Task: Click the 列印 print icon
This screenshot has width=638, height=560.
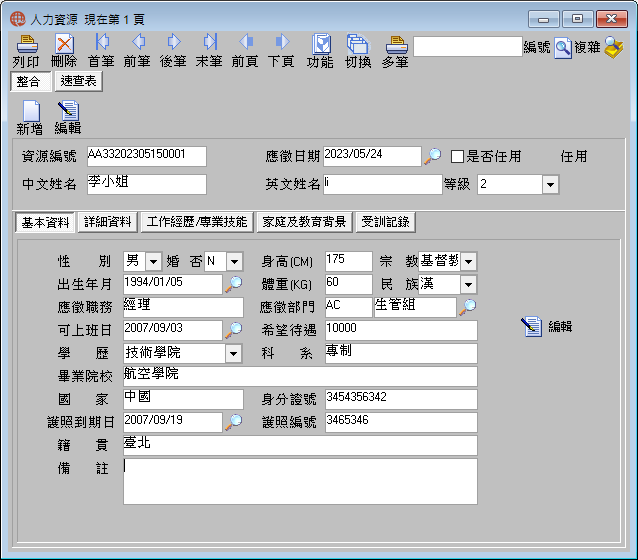Action: coord(27,44)
